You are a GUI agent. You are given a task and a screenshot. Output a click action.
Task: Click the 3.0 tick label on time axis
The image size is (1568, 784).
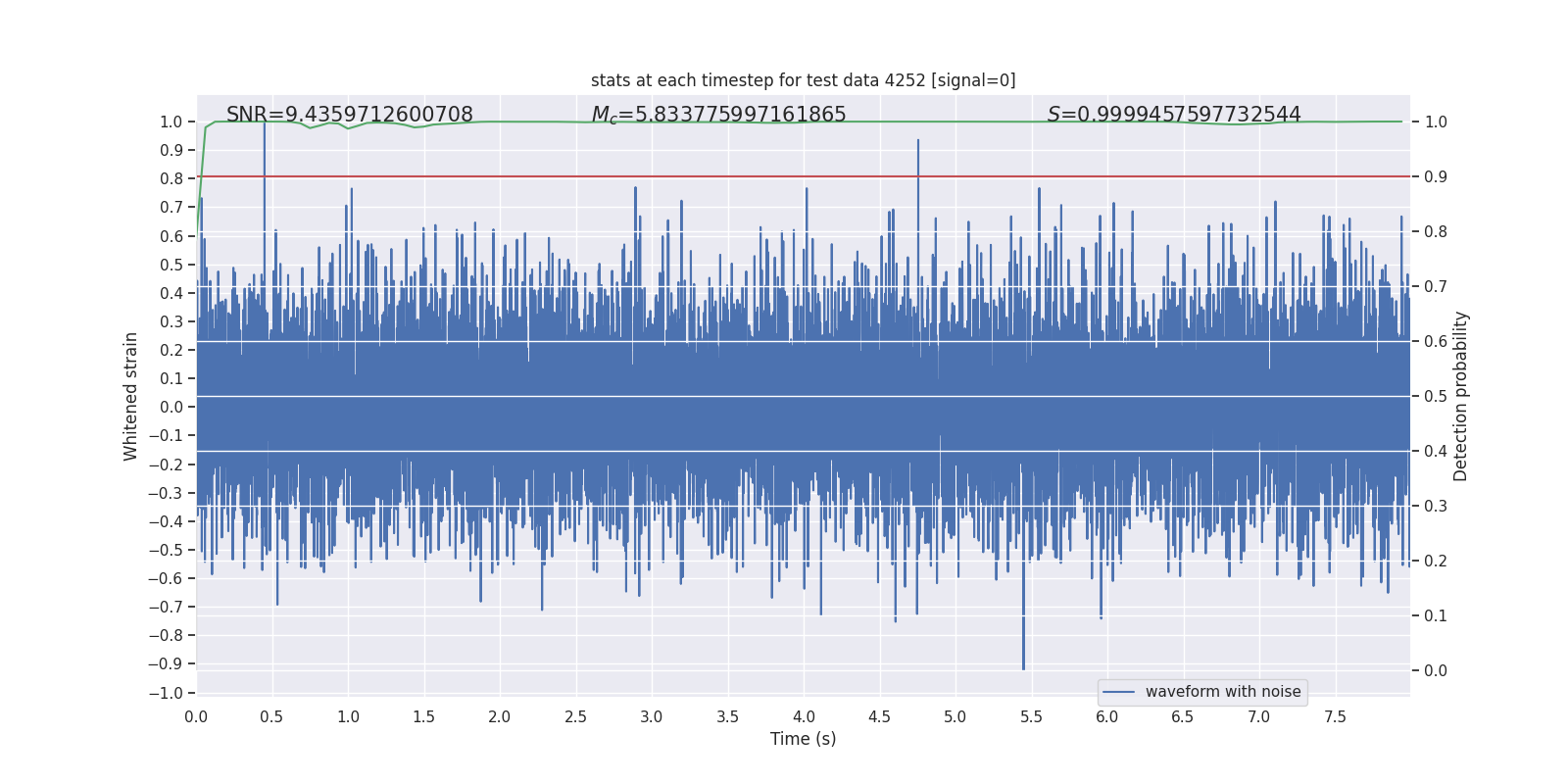click(652, 716)
